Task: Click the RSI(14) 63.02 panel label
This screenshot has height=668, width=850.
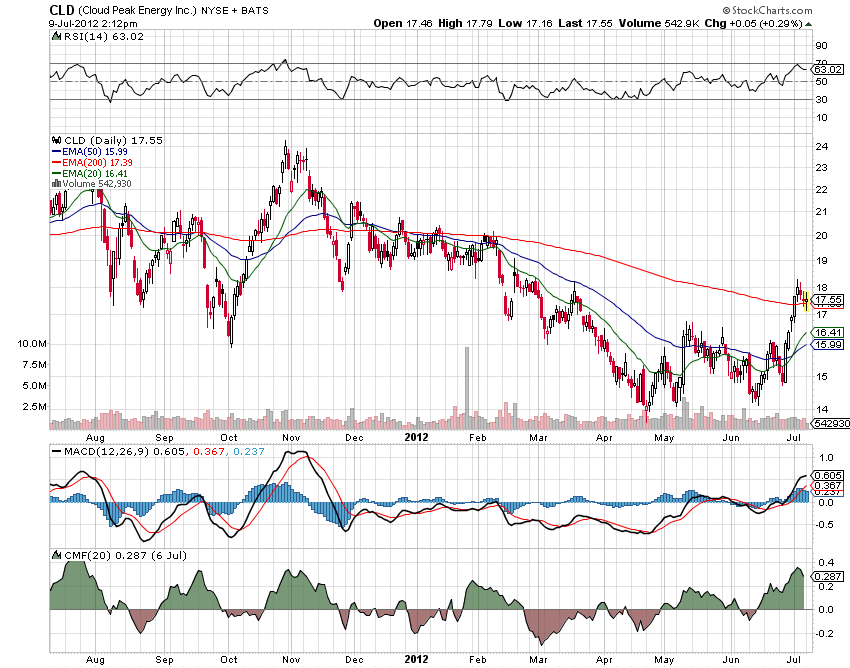Action: coord(104,36)
